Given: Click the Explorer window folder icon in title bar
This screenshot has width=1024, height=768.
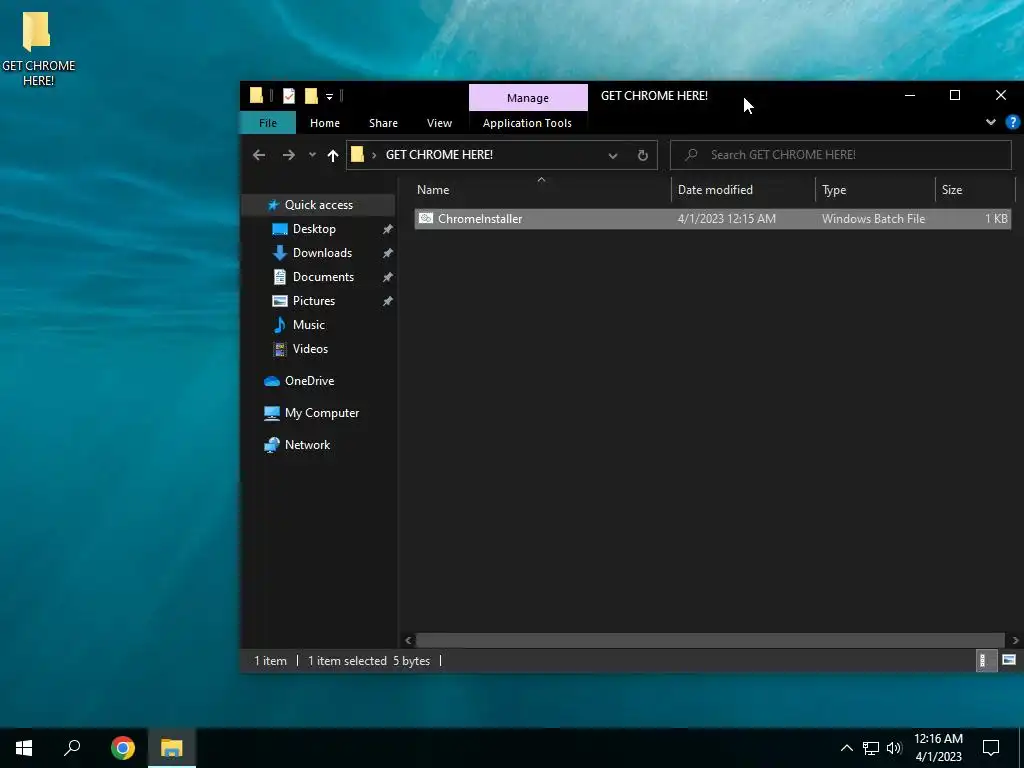Looking at the screenshot, I should coord(256,96).
